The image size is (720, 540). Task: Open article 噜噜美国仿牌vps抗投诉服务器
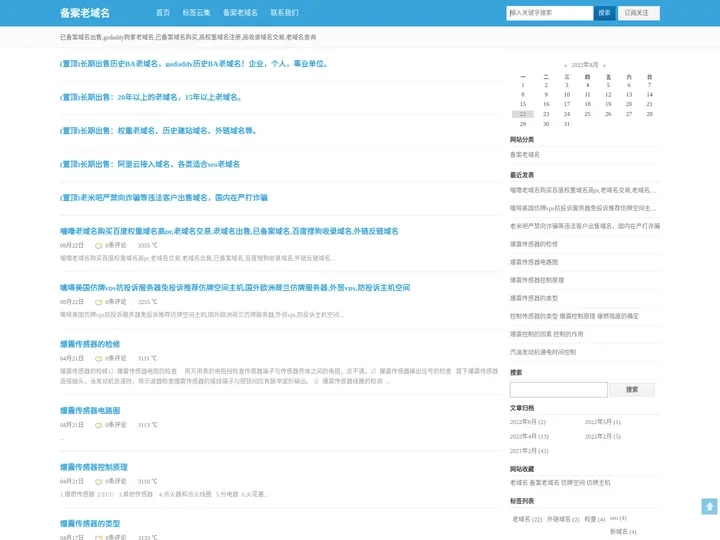235,288
